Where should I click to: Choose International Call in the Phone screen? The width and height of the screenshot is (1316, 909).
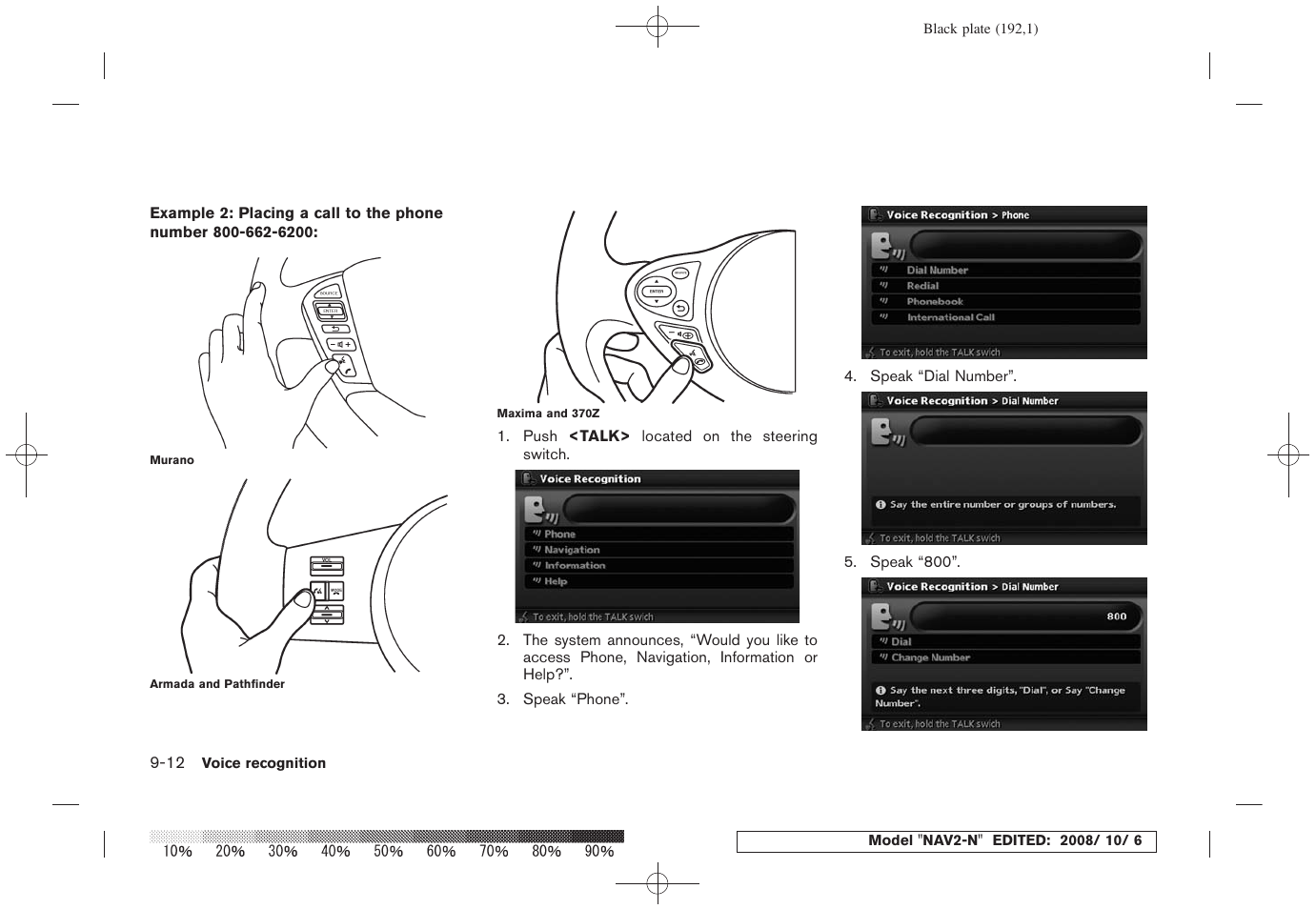tap(1005, 318)
